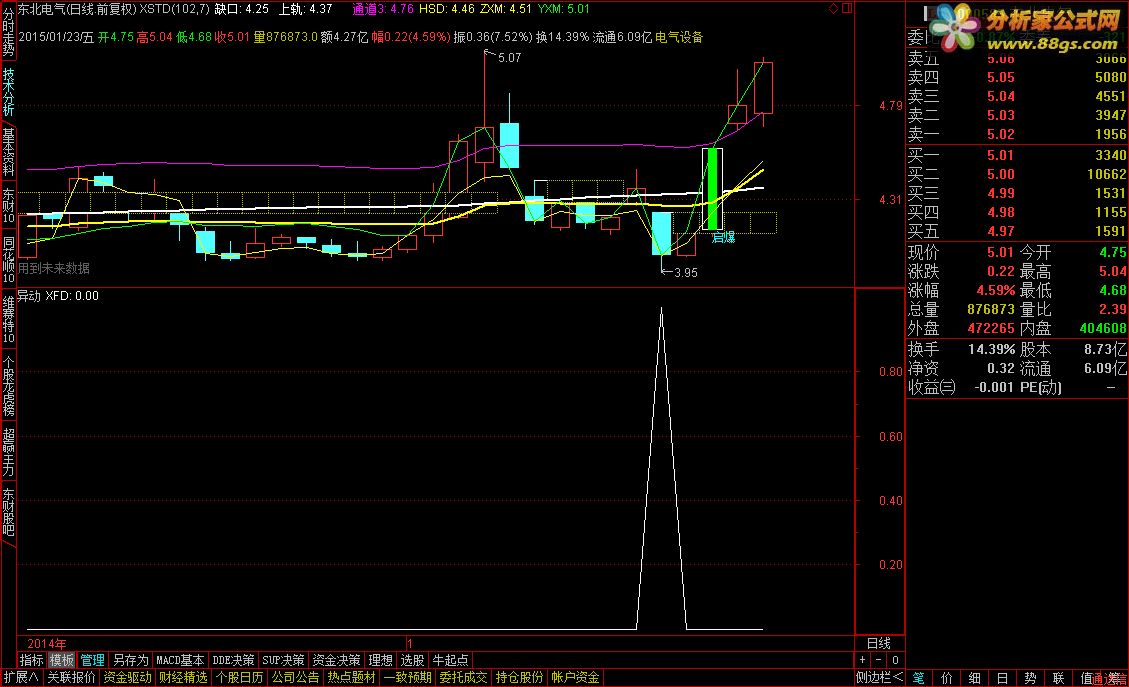The height and width of the screenshot is (687, 1129).
Task: Switch to 技术分析 side tab
Action: coord(8,91)
